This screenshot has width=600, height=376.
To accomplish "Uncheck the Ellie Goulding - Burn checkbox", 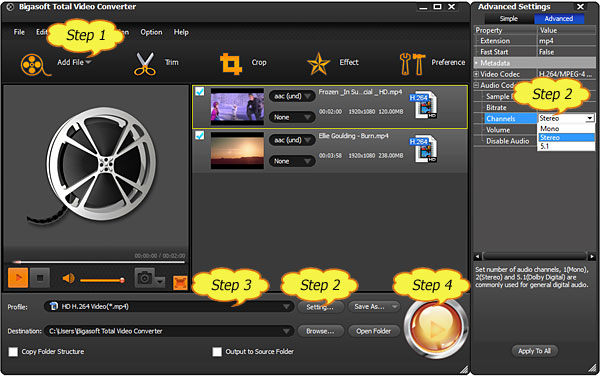I will pos(199,135).
